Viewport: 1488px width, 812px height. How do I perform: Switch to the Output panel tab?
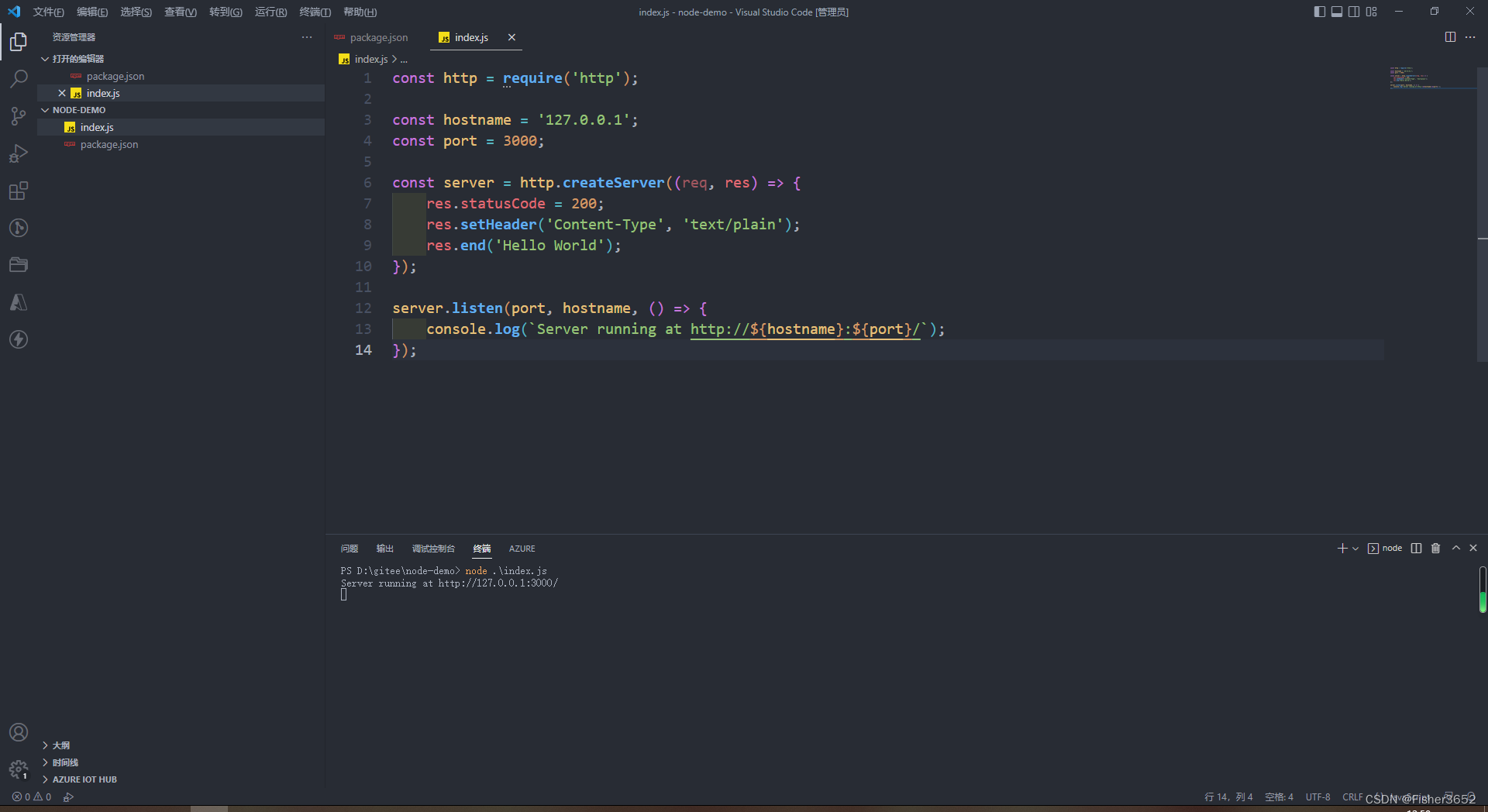(385, 549)
